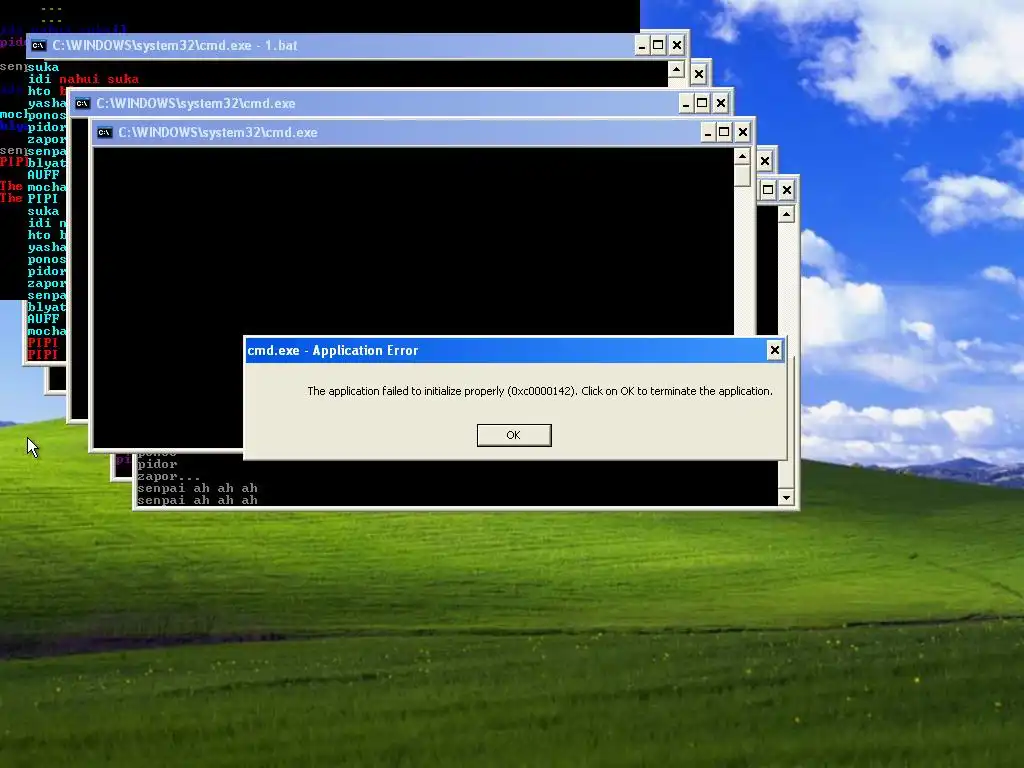Screen dimensions: 1024x768
Task: Click scrollbar thumb in front cmd.exe window
Action: tap(742, 176)
